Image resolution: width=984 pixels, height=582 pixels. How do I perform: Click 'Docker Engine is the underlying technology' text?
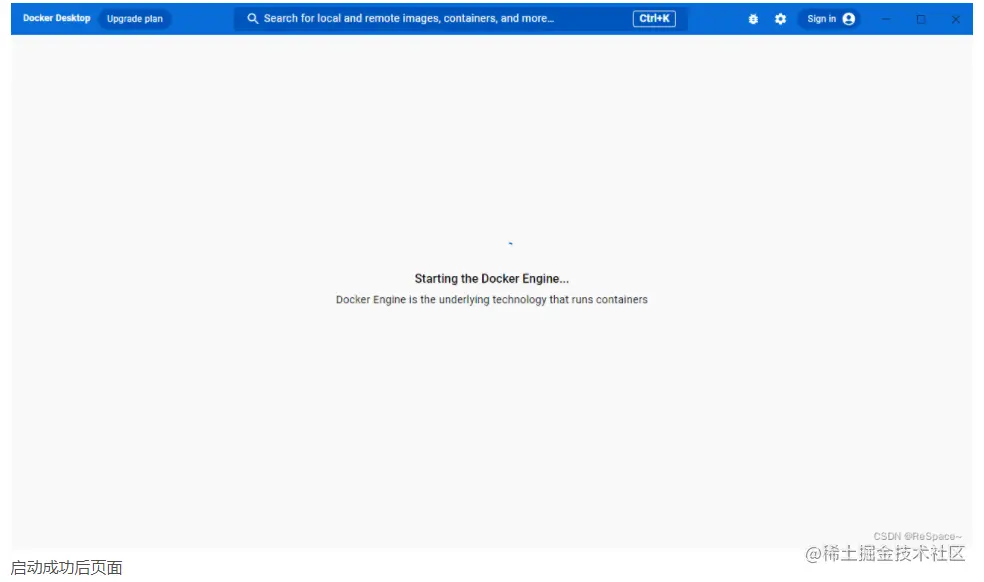tap(441, 299)
